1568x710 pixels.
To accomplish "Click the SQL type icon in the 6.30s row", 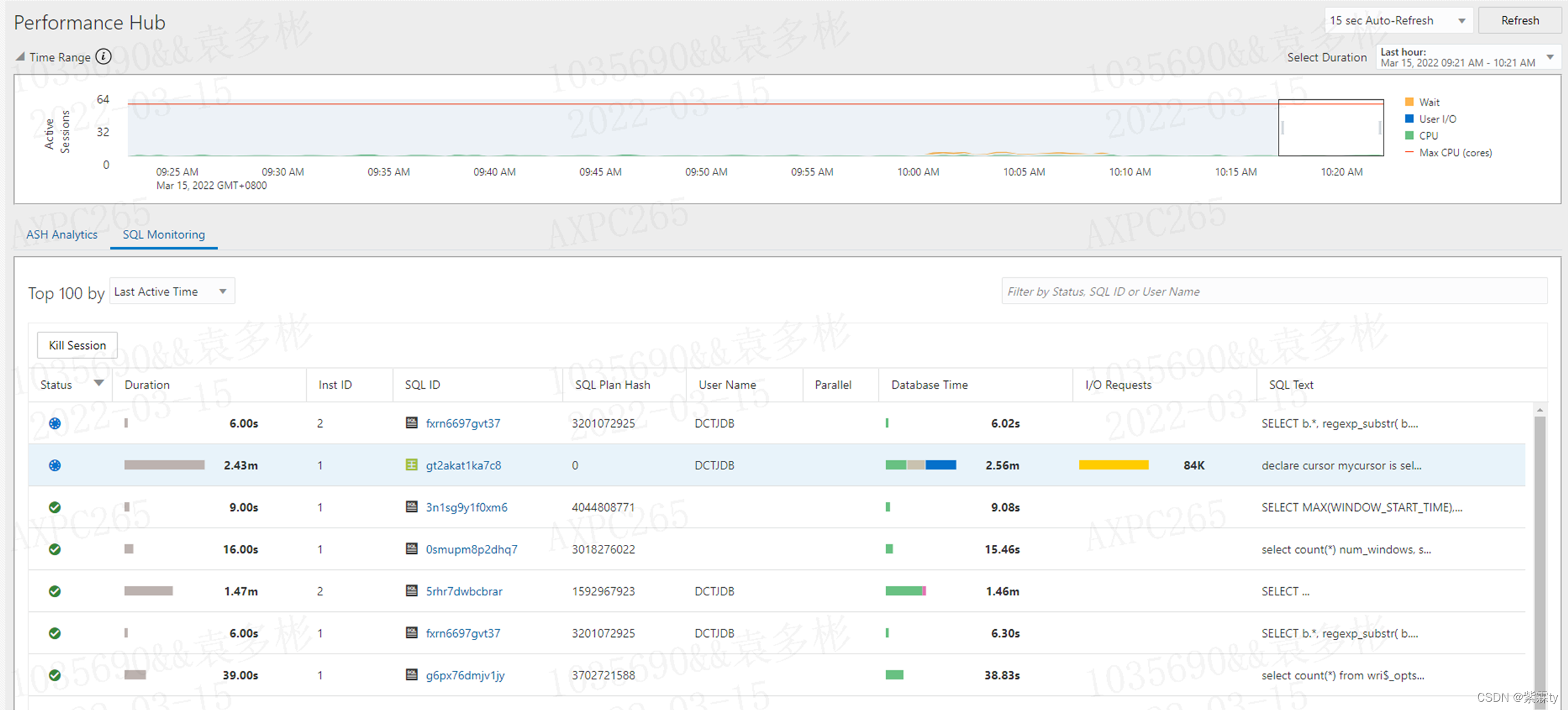I will (412, 633).
